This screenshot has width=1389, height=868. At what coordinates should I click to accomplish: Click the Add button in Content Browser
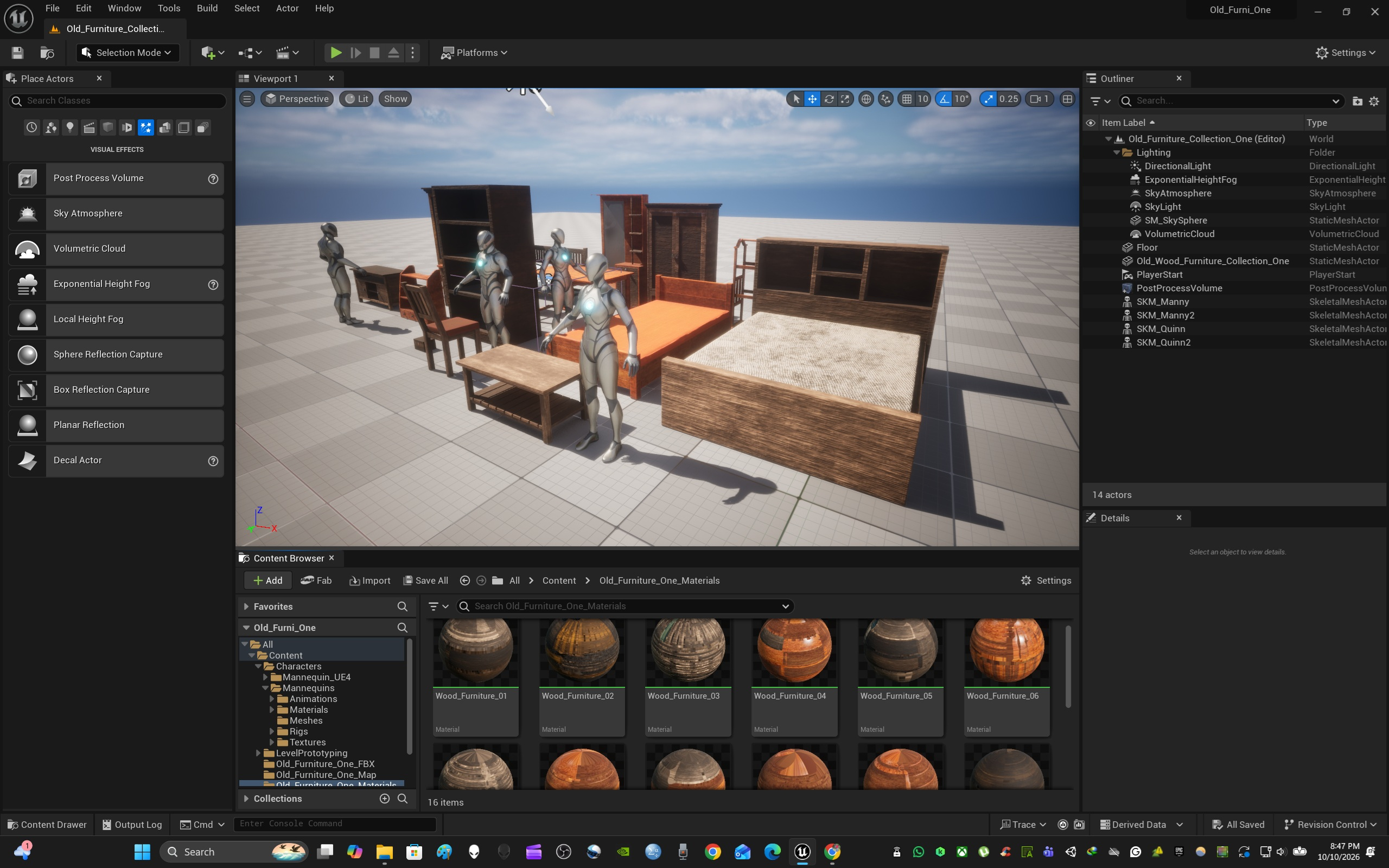pyautogui.click(x=267, y=580)
